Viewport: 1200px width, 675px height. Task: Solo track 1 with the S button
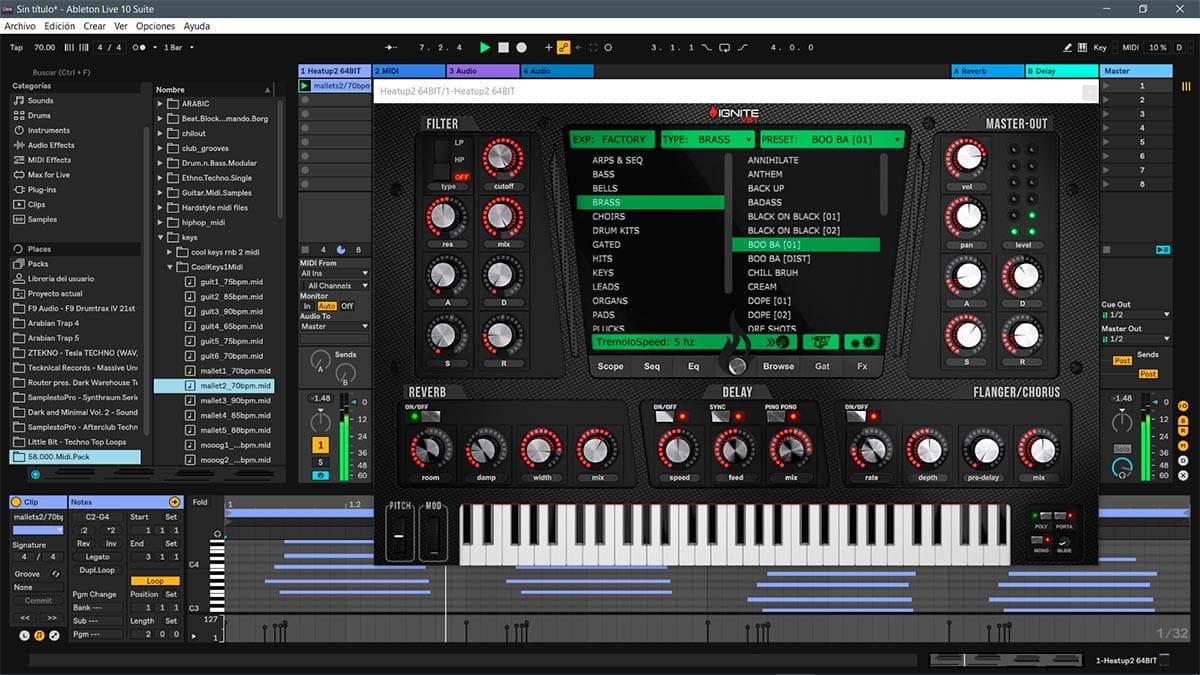[x=321, y=462]
